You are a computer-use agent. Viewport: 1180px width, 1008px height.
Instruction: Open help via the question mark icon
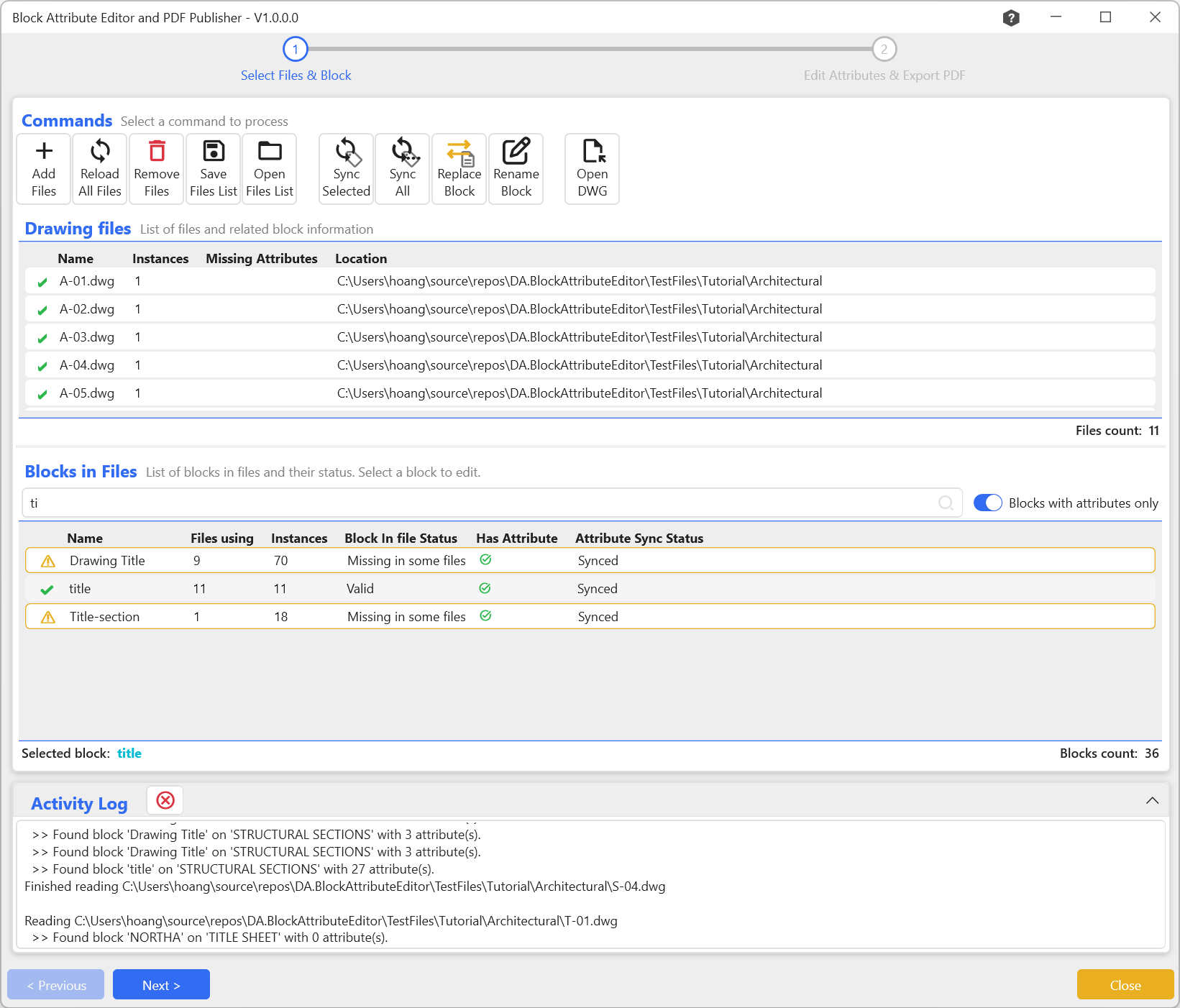pyautogui.click(x=1011, y=18)
